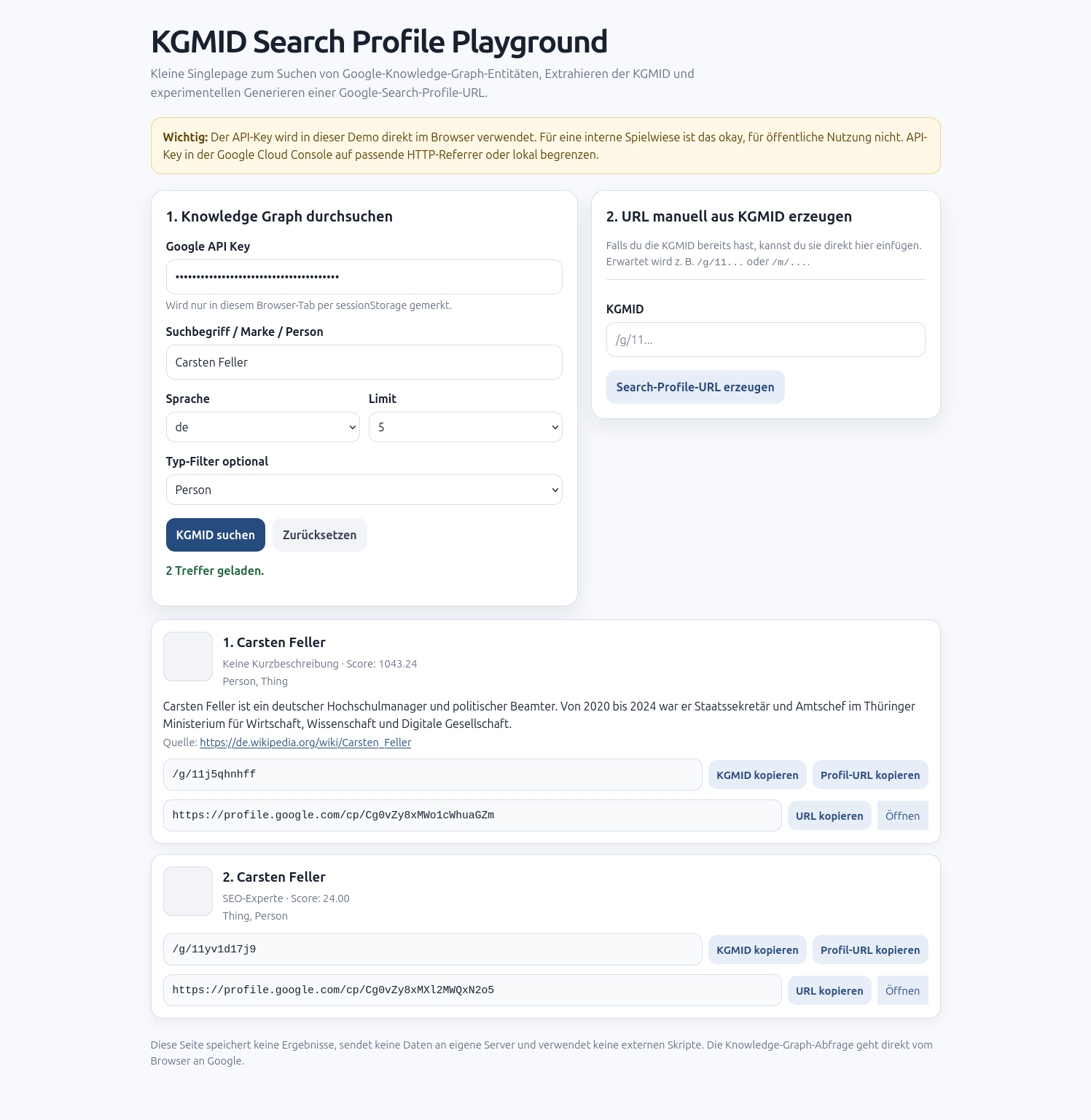Click Search-Profile-URL erzeugen button

pyautogui.click(x=695, y=387)
